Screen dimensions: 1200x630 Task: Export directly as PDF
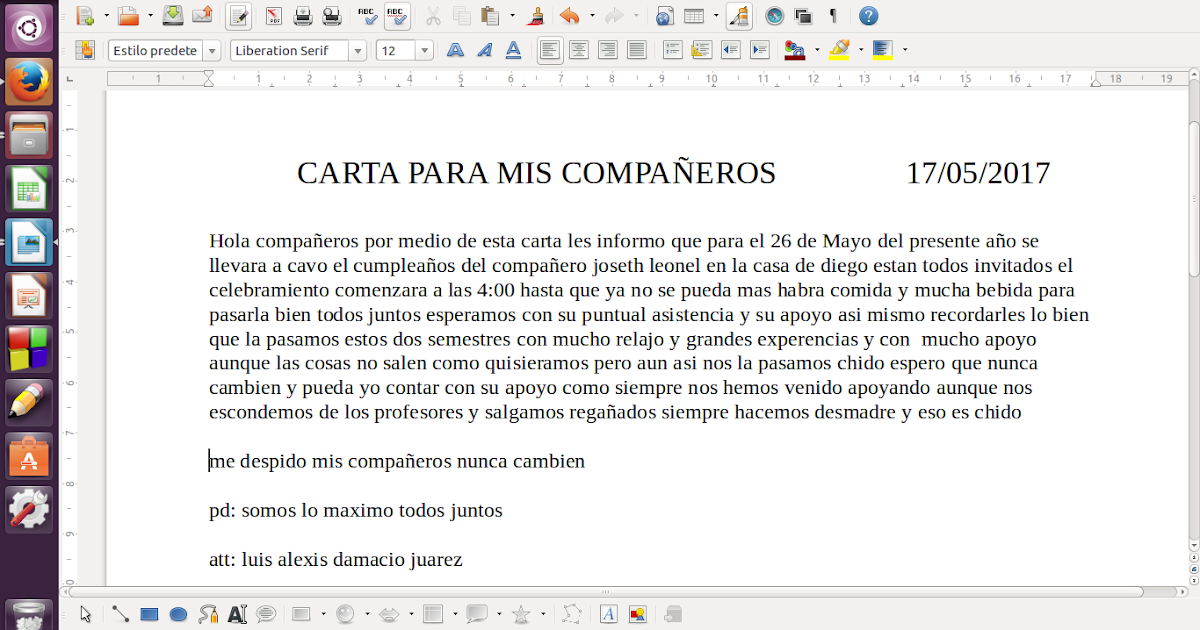(274, 15)
